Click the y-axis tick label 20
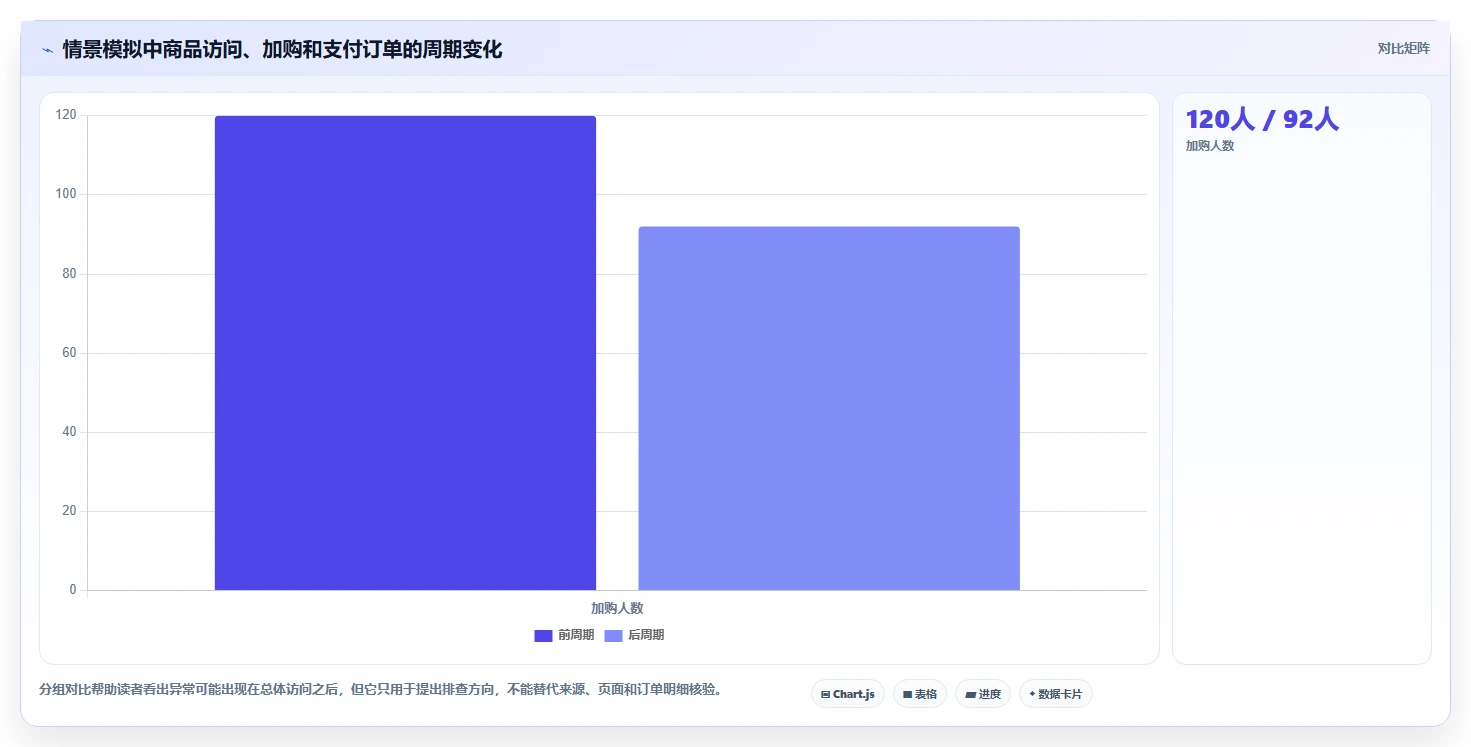This screenshot has width=1471, height=747. pyautogui.click(x=70, y=511)
